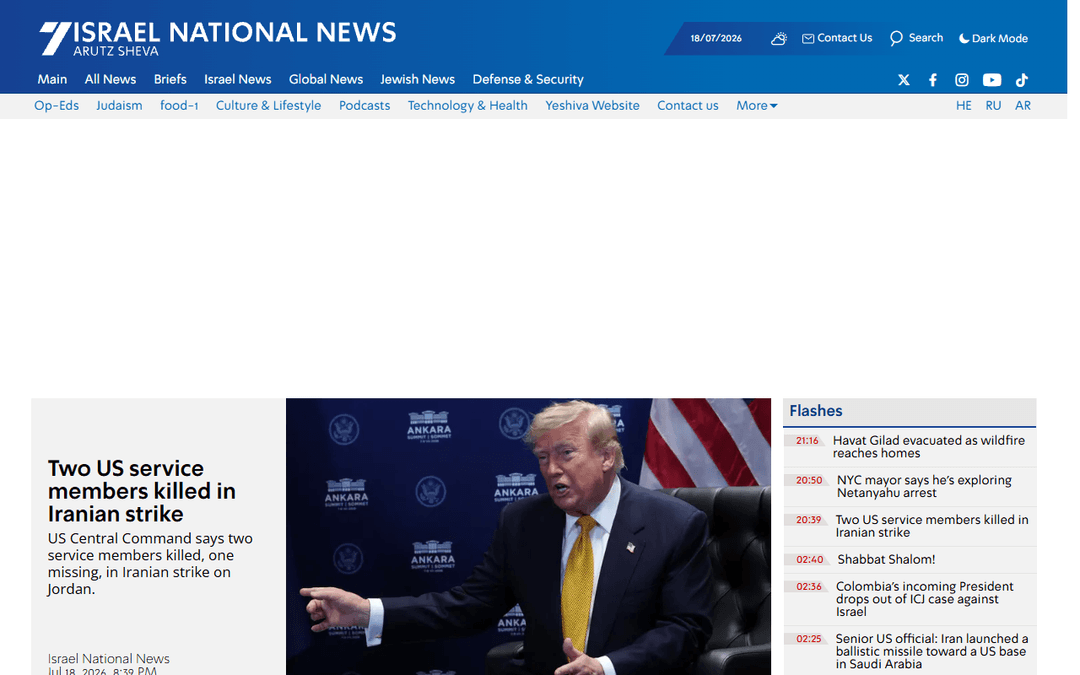This screenshot has height=675, width=1080.
Task: Open the Shabbat Shalom! flash
Action: [x=886, y=559]
